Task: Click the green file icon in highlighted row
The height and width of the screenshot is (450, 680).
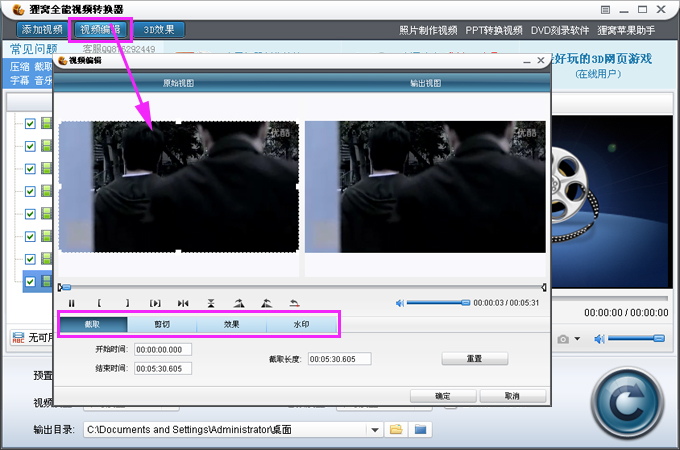Action: [x=46, y=281]
